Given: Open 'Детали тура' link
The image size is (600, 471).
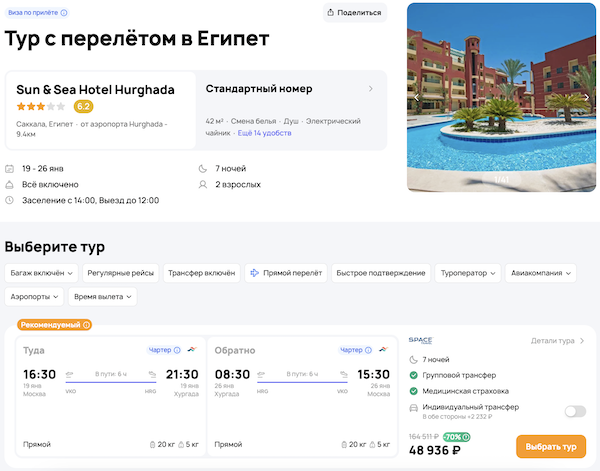Looking at the screenshot, I should click(557, 341).
